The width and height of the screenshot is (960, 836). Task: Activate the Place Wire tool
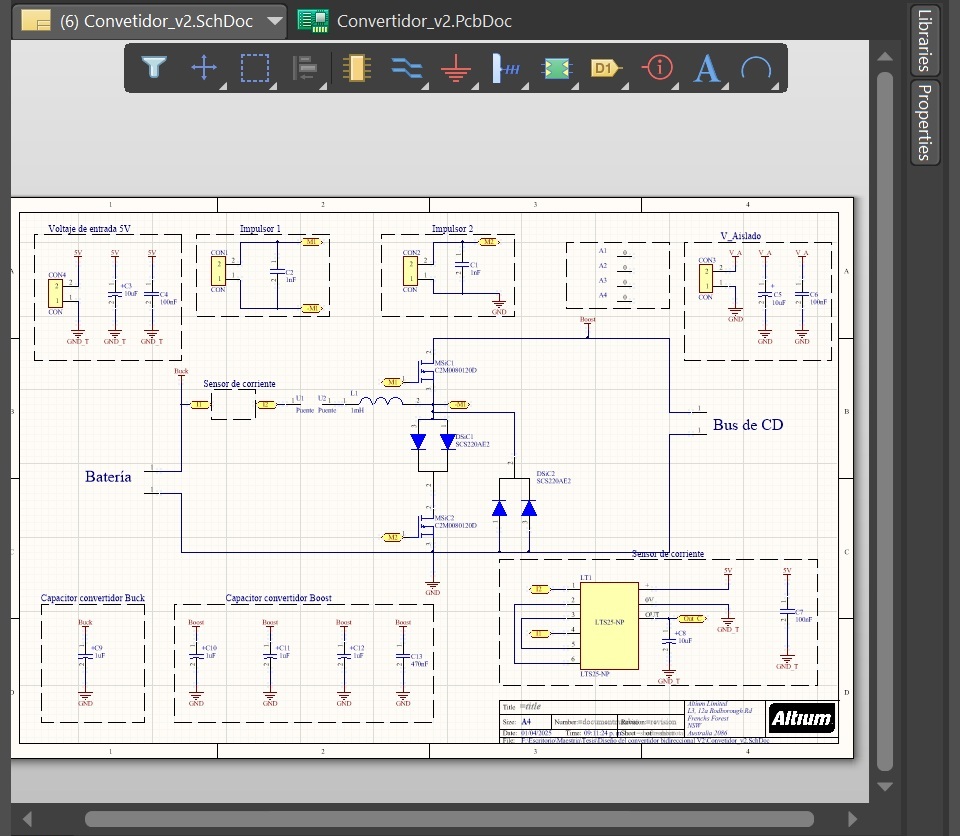point(405,68)
